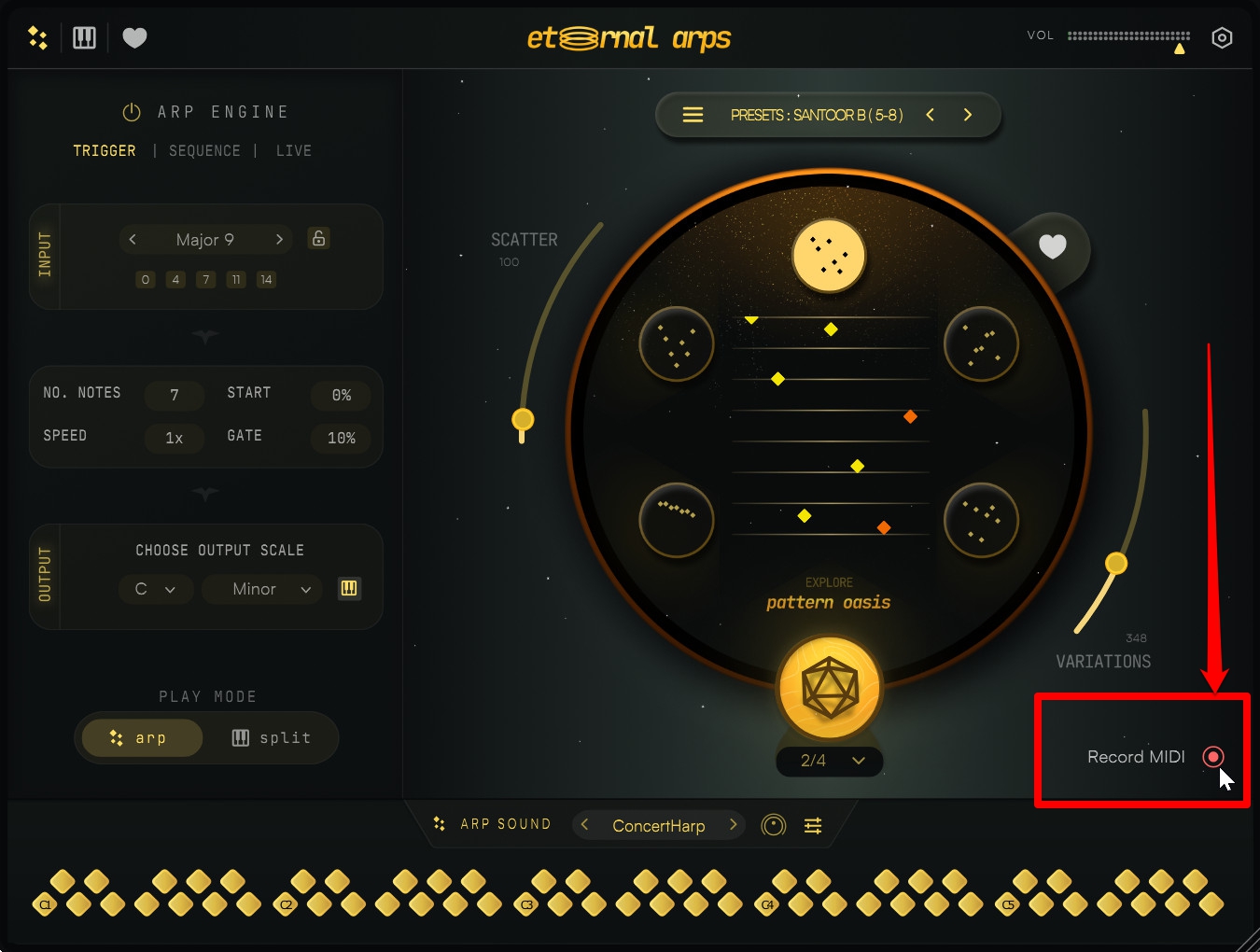Screen dimensions: 1260x952
Task: Enable Record MIDI button
Action: click(1212, 756)
